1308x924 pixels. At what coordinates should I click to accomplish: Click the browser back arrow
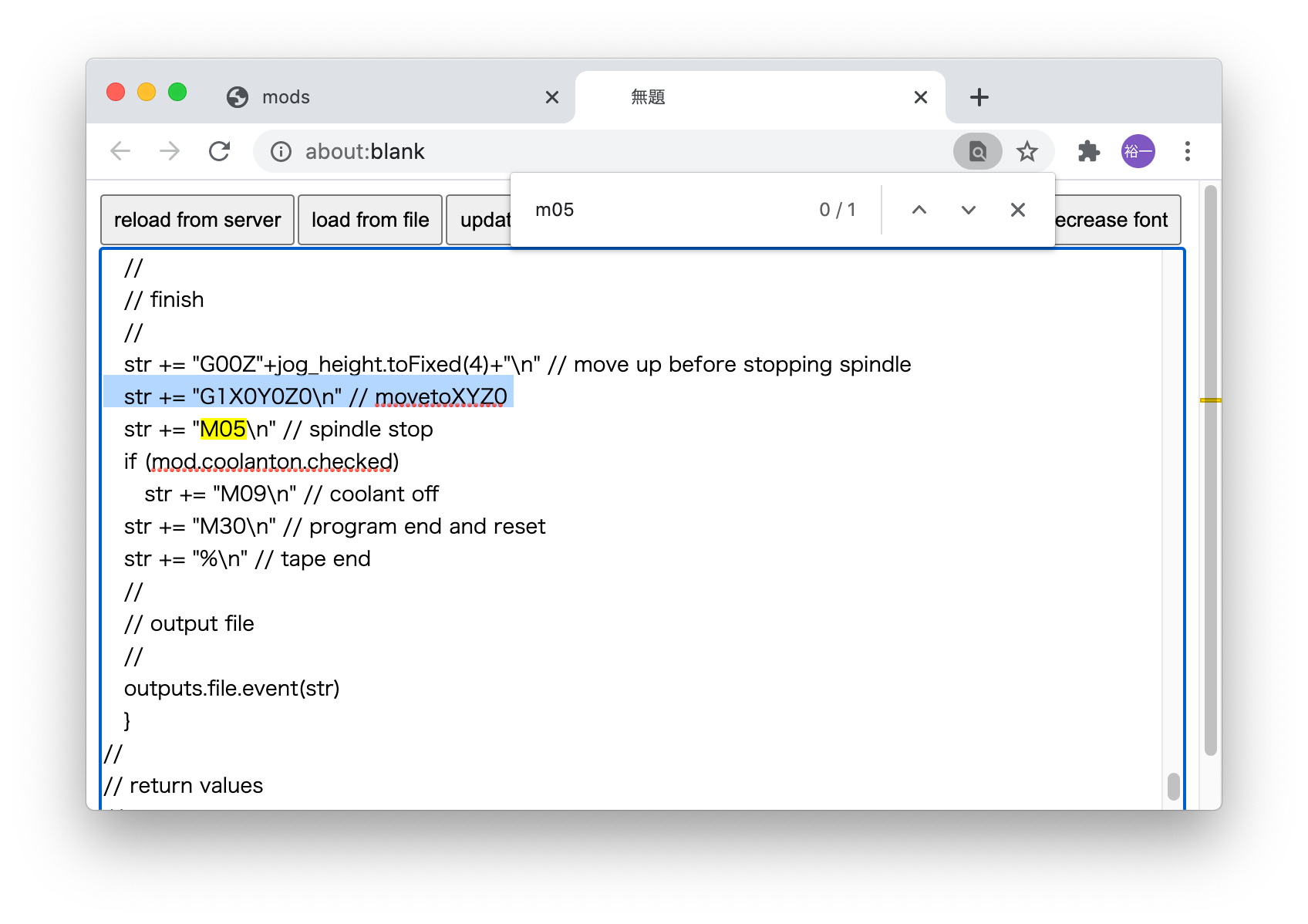pyautogui.click(x=120, y=151)
